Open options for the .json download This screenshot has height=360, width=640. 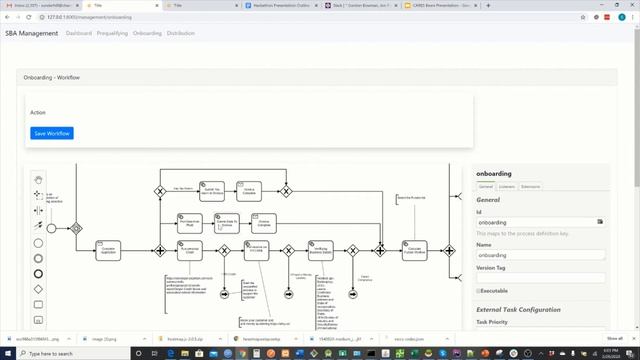(447, 339)
